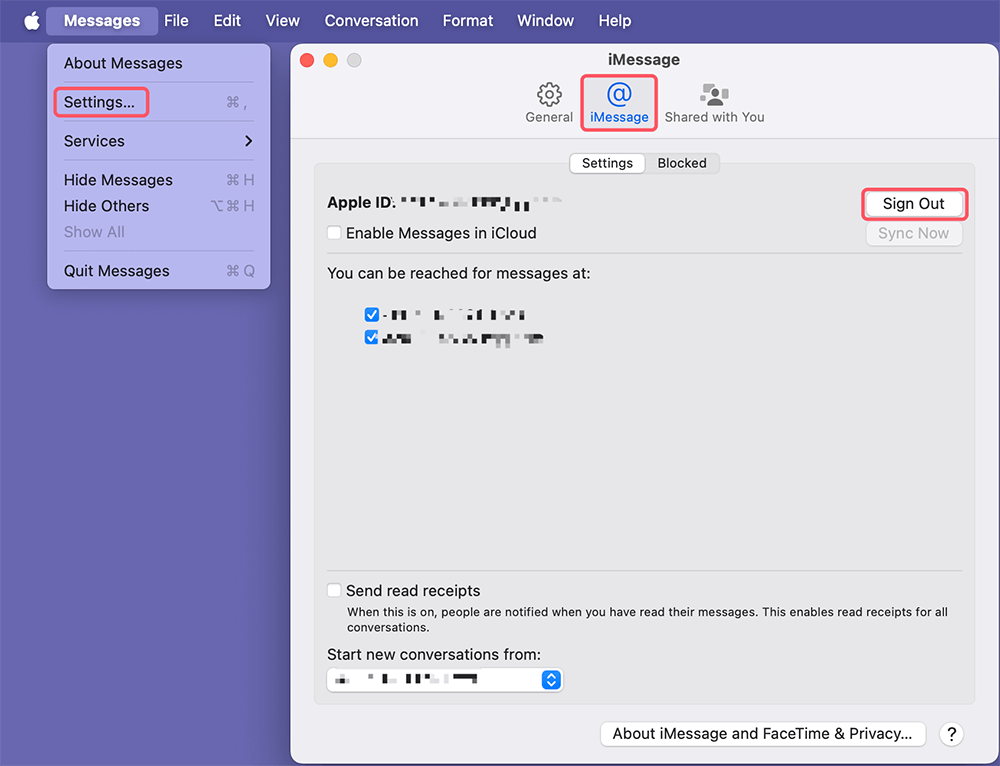Open the Conversation menu
This screenshot has height=766, width=1000.
point(371,21)
